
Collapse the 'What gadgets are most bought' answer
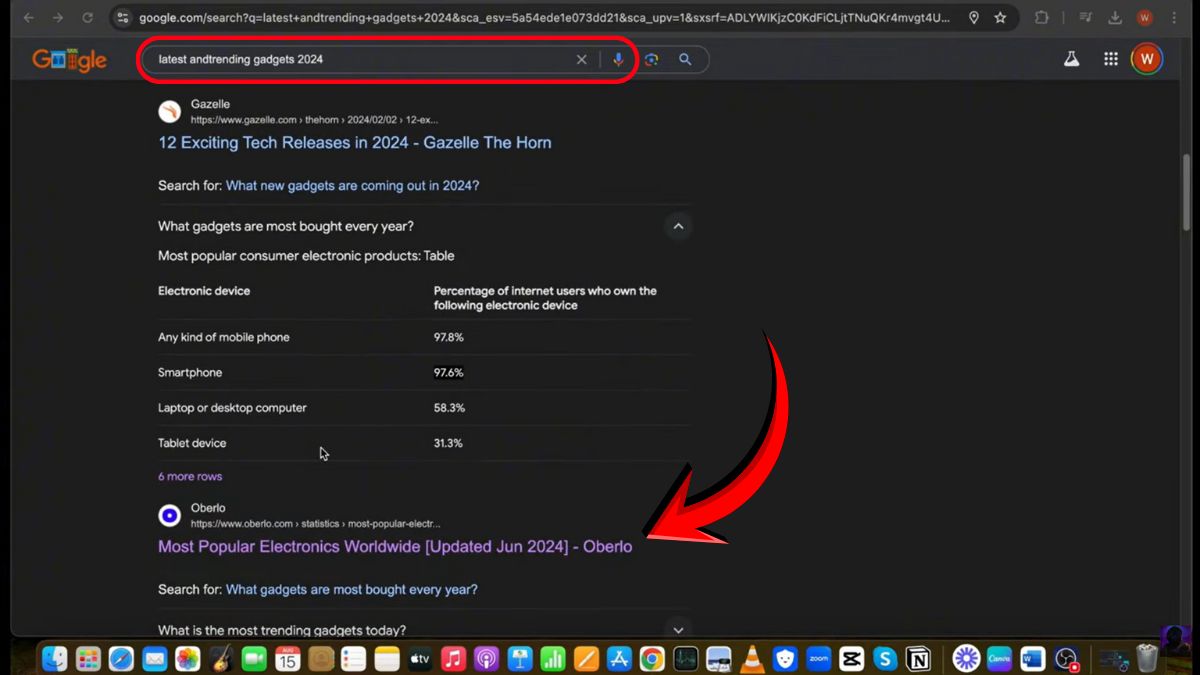[678, 226]
